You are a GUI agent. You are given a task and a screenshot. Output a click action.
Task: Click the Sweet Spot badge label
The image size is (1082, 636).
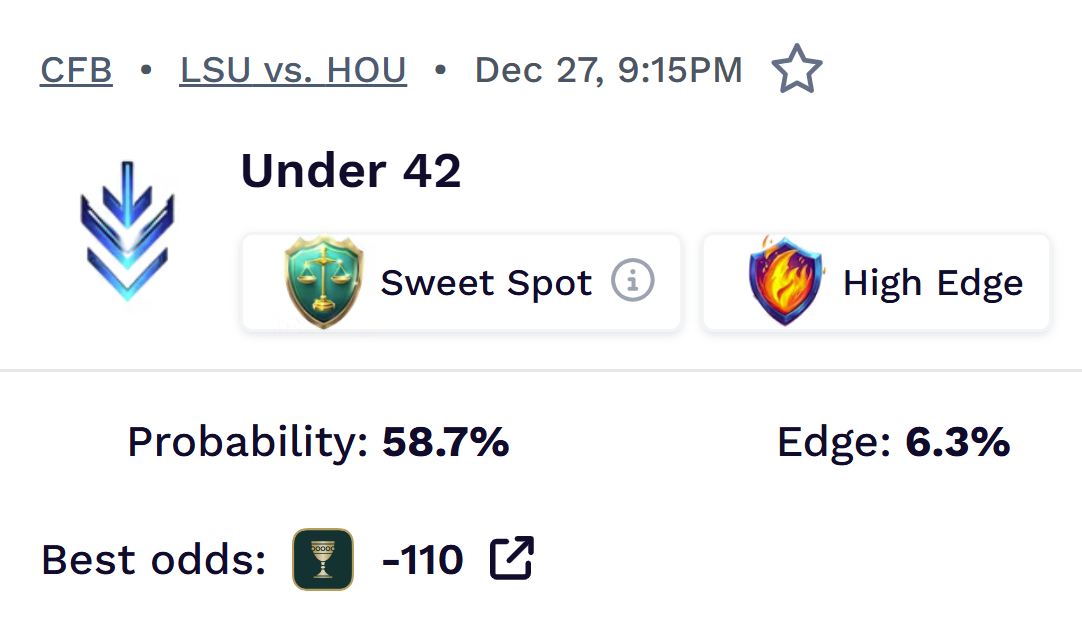coord(486,284)
